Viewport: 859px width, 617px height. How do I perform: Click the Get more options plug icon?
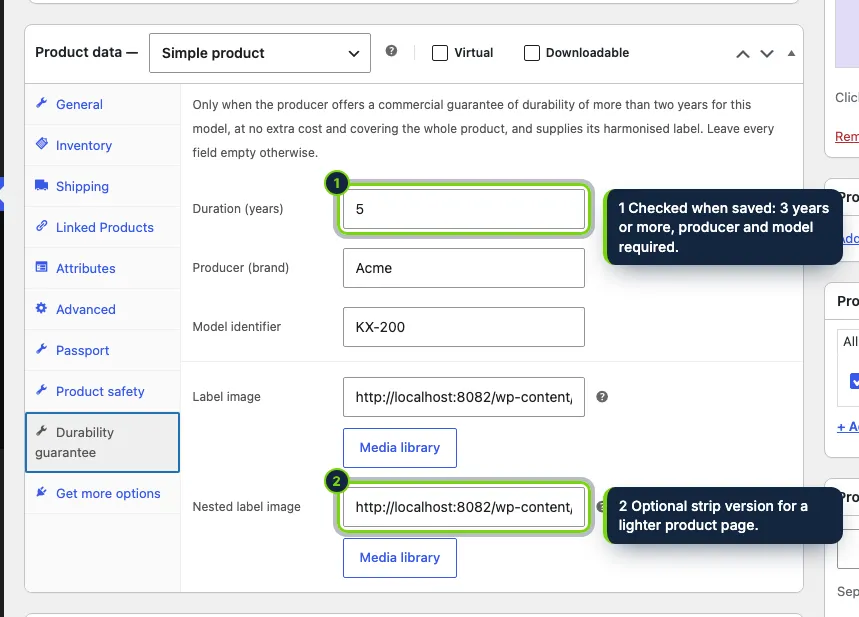click(42, 492)
